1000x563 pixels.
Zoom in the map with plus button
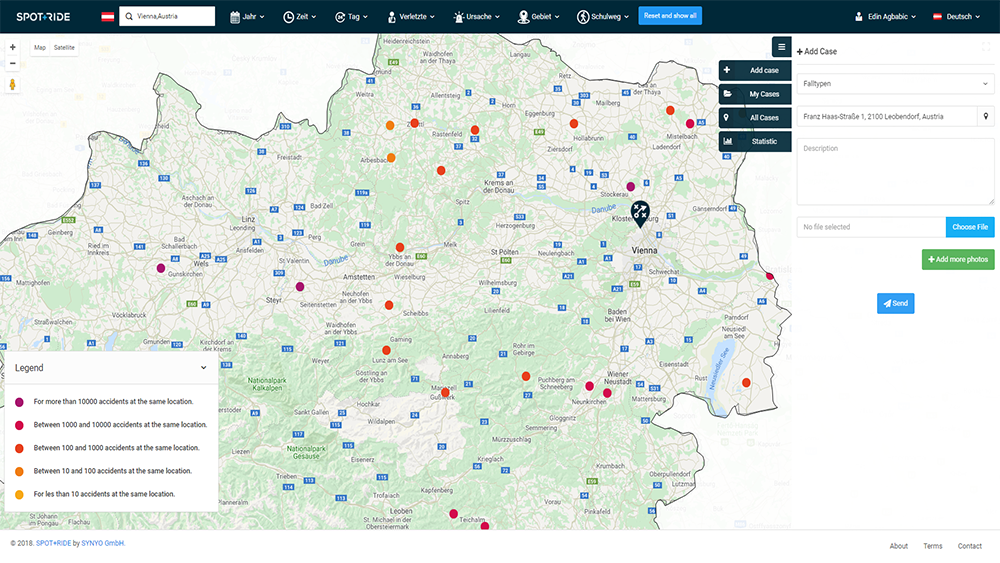12,47
